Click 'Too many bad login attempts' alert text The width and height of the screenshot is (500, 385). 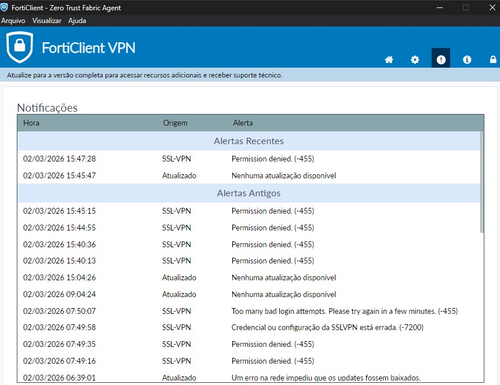pos(345,311)
